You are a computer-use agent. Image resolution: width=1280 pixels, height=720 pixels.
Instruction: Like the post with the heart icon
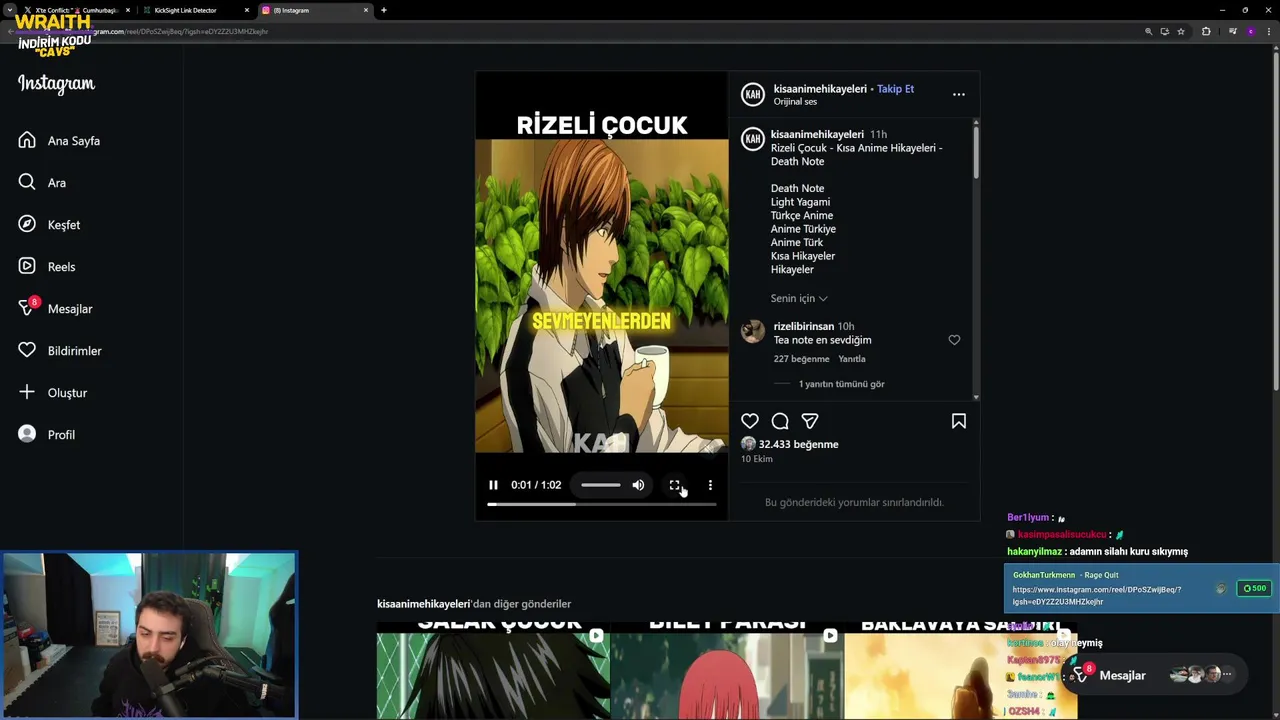point(750,421)
